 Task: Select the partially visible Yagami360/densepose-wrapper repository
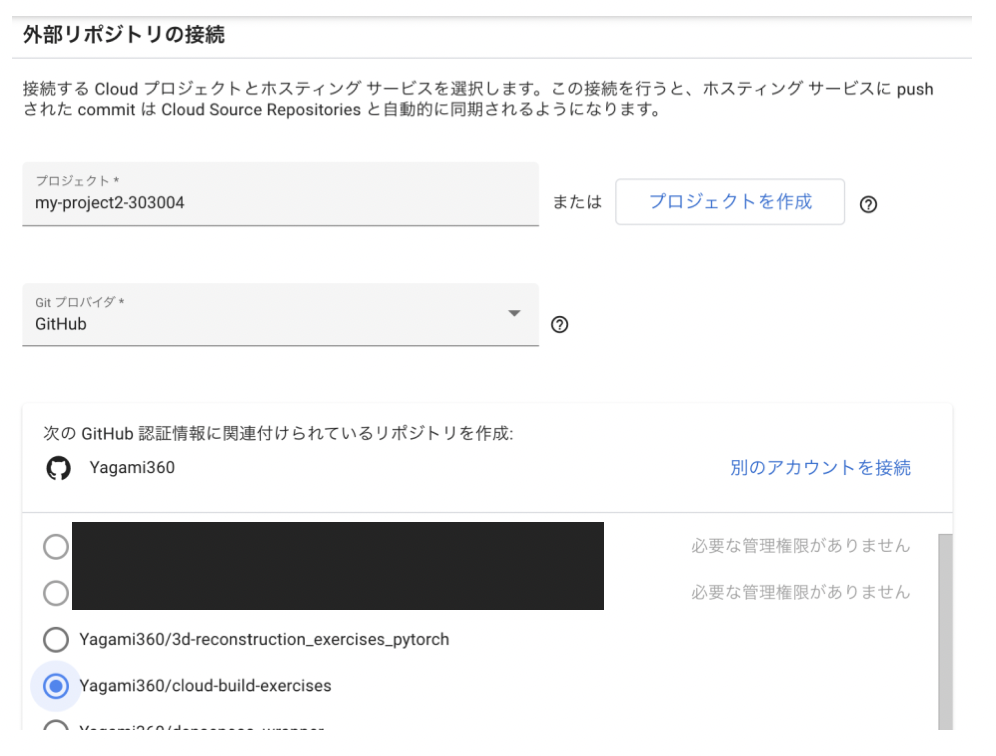(x=55, y=728)
